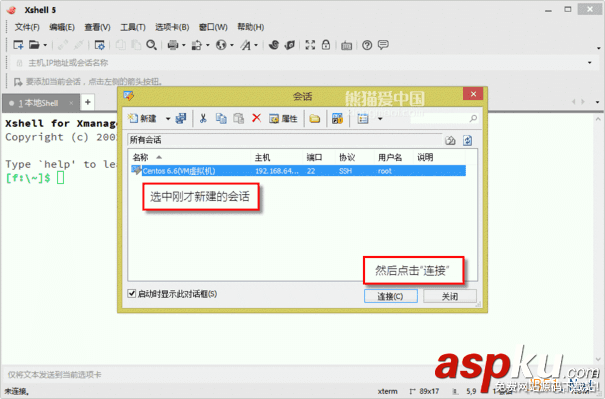Click the tab list dropdown arrow at far right
Screen dimensions: 605x399
[597, 102]
